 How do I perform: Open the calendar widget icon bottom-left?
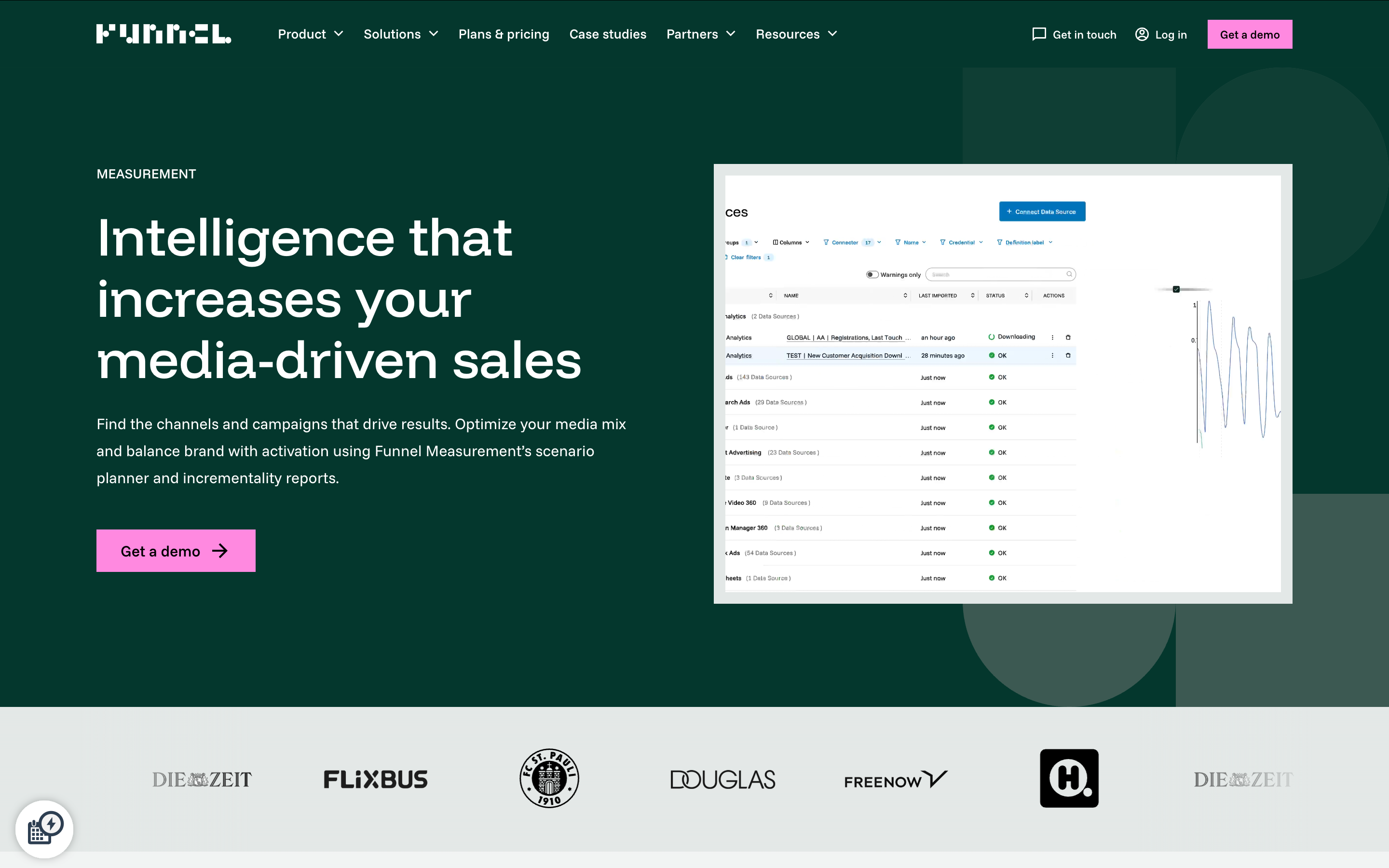[x=45, y=828]
